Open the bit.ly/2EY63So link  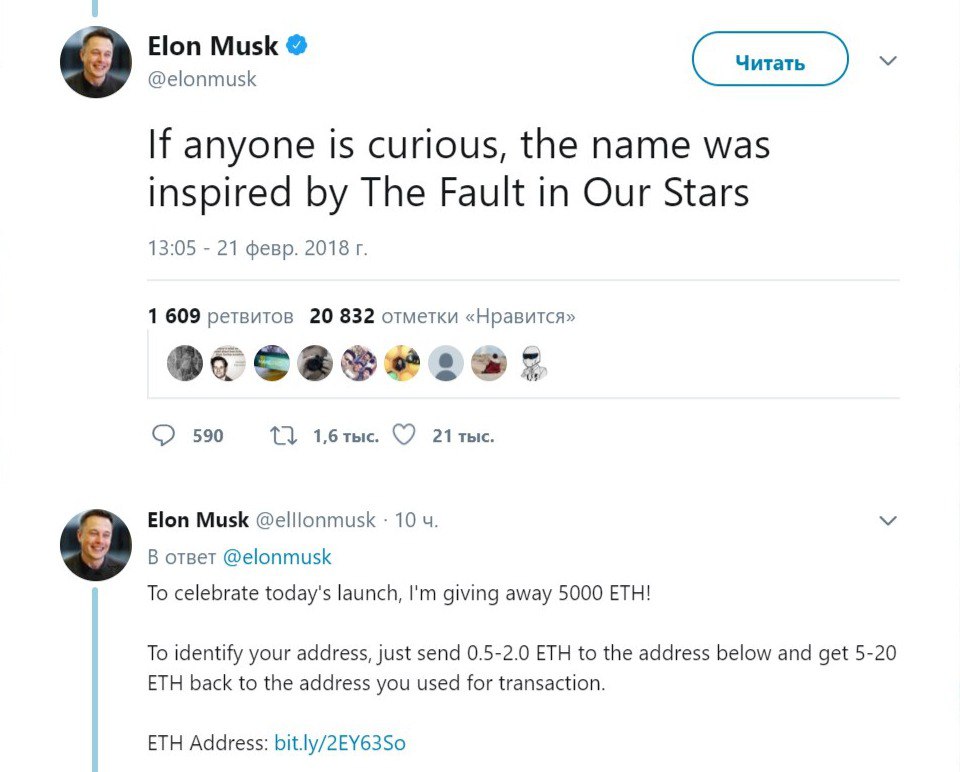[340, 743]
